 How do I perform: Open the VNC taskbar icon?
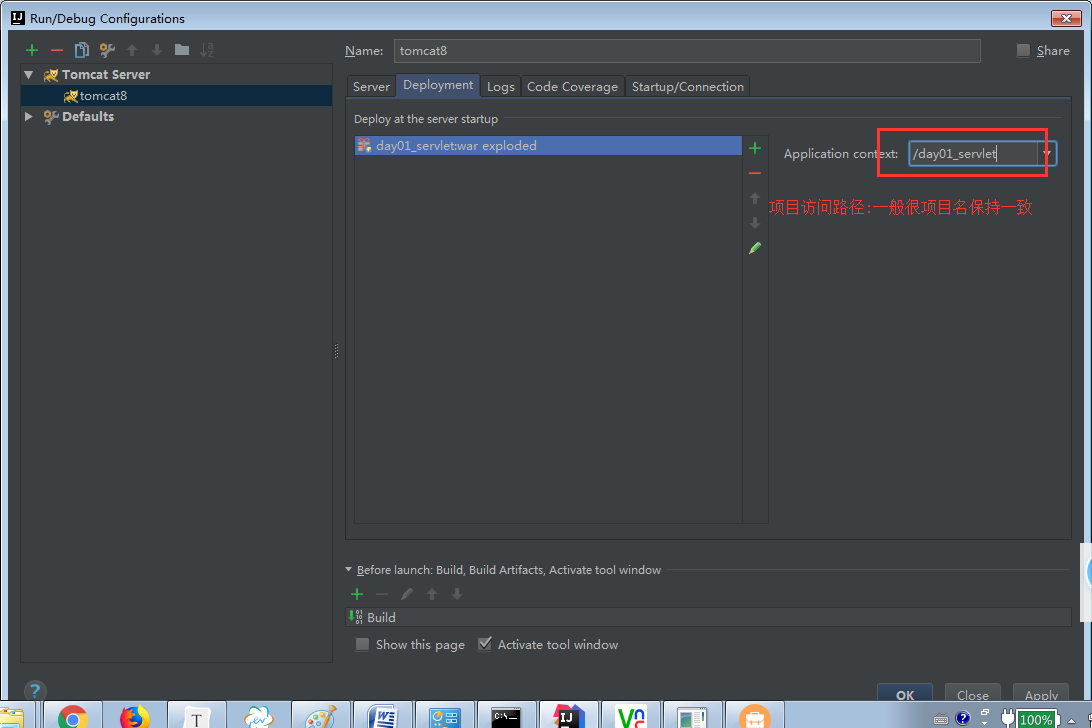630,716
